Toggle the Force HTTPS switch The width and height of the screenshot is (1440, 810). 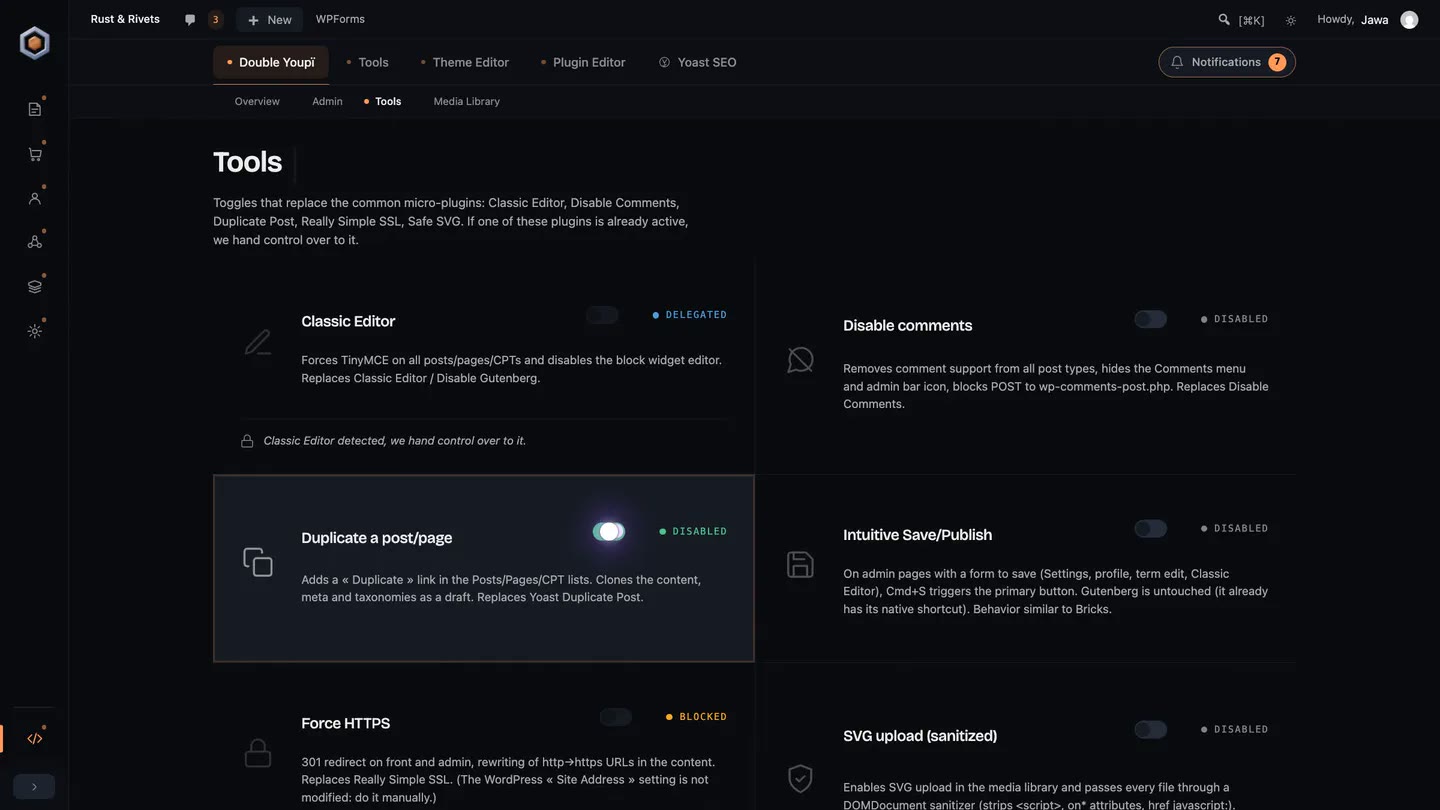[x=616, y=717]
